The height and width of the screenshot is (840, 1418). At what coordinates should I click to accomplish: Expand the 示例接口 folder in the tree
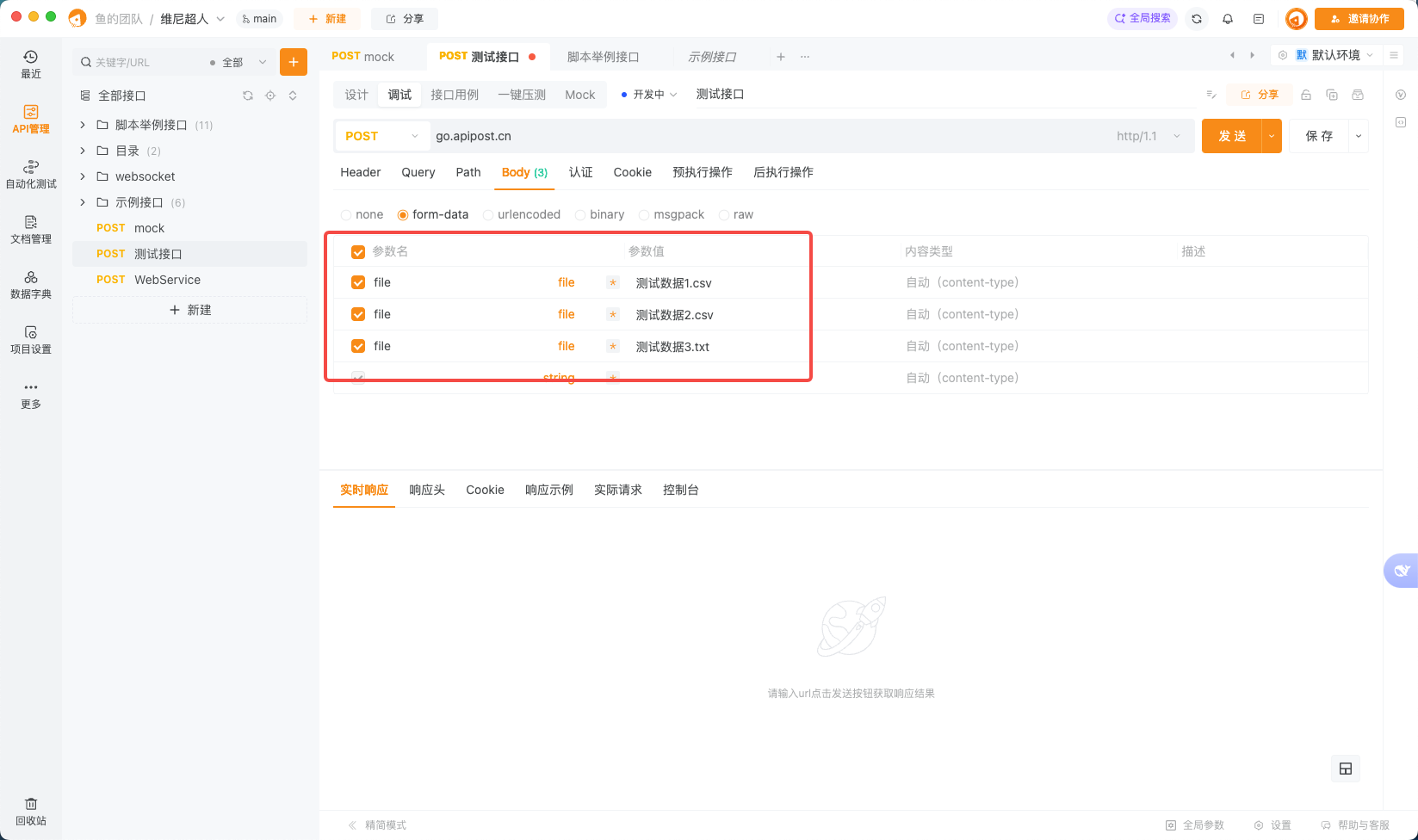pyautogui.click(x=82, y=201)
